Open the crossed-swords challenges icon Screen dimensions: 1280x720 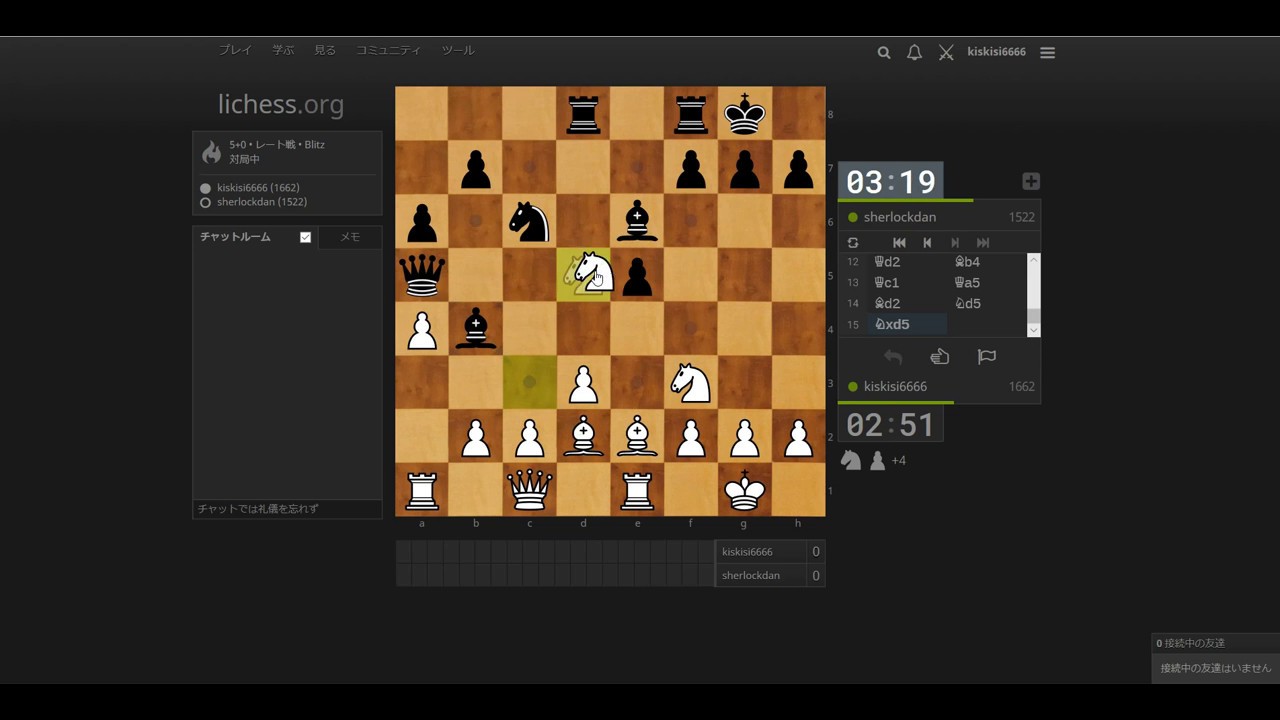(x=946, y=52)
